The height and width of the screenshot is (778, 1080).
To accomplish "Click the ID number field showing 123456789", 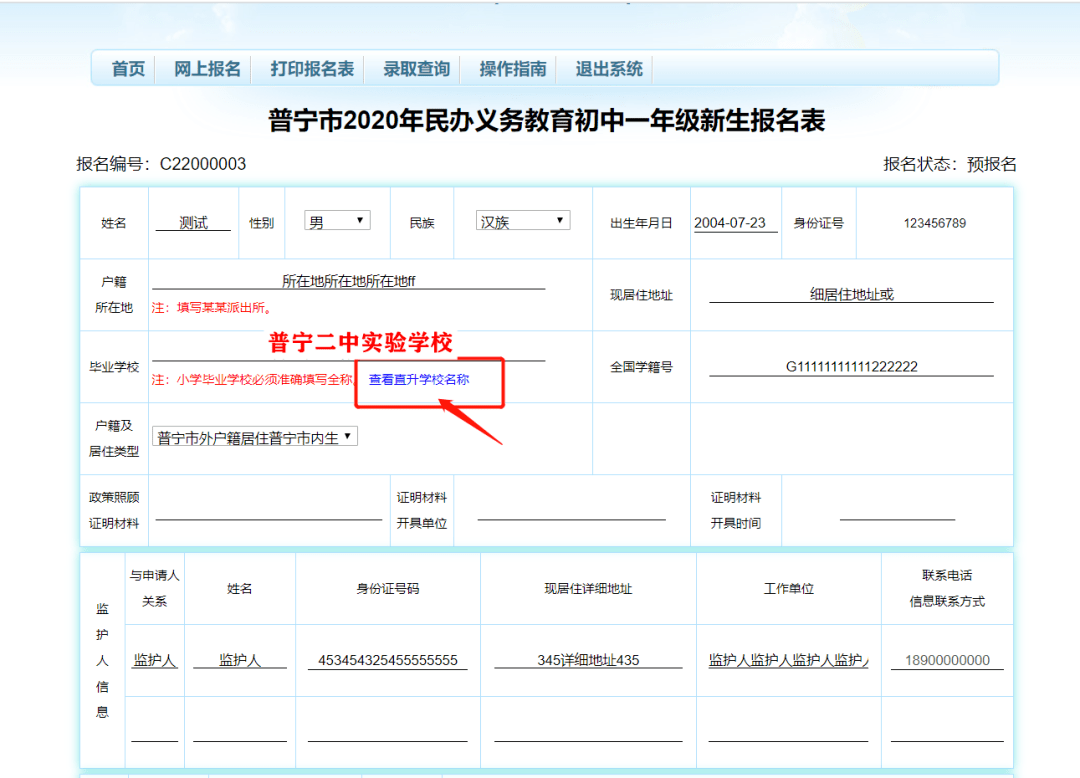I will (x=934, y=222).
